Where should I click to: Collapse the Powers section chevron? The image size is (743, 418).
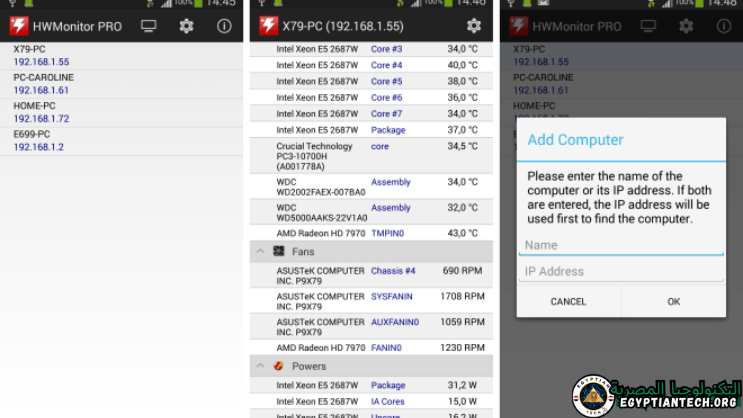click(261, 366)
